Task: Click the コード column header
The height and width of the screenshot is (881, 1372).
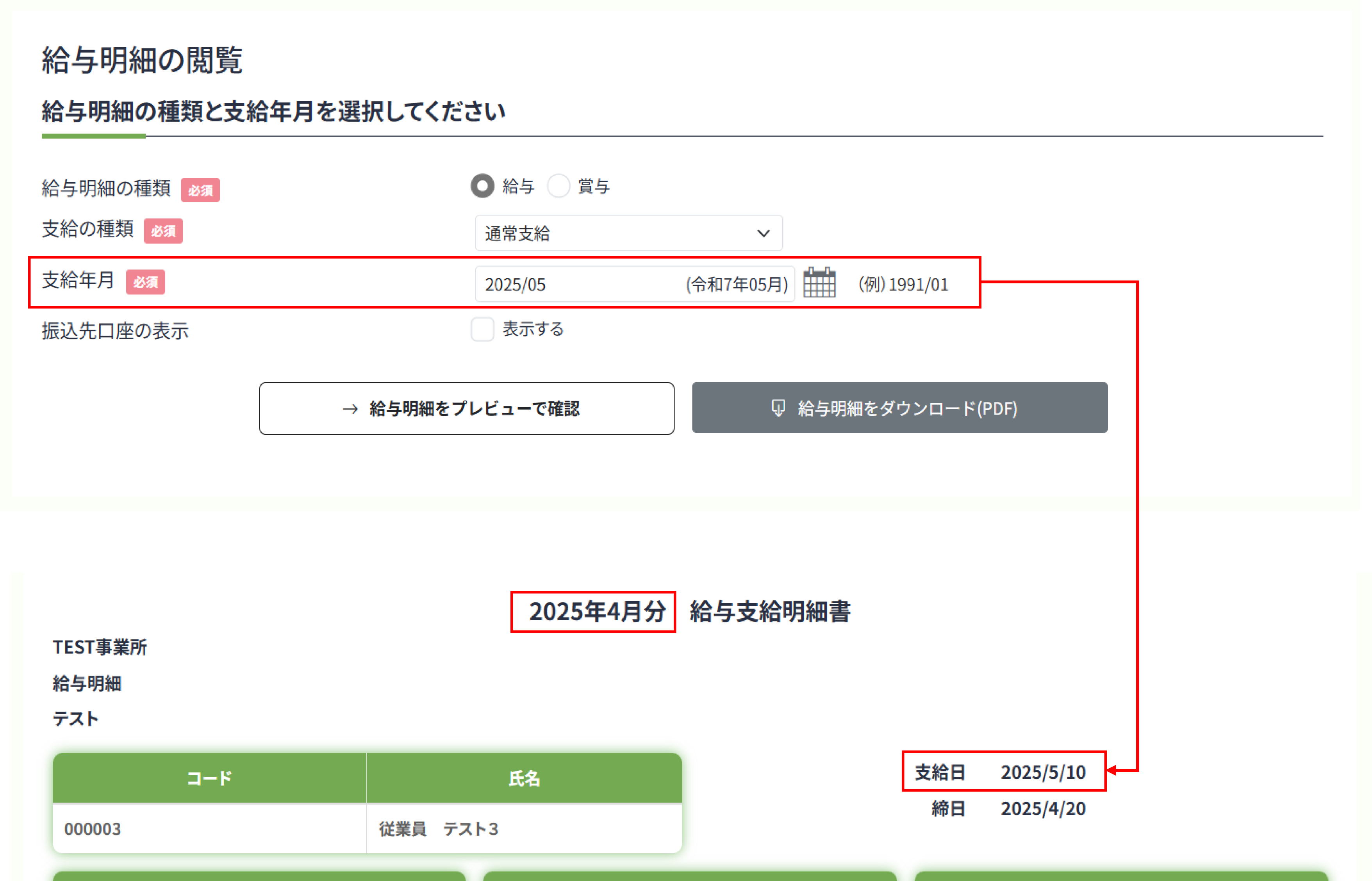Action: [x=209, y=778]
